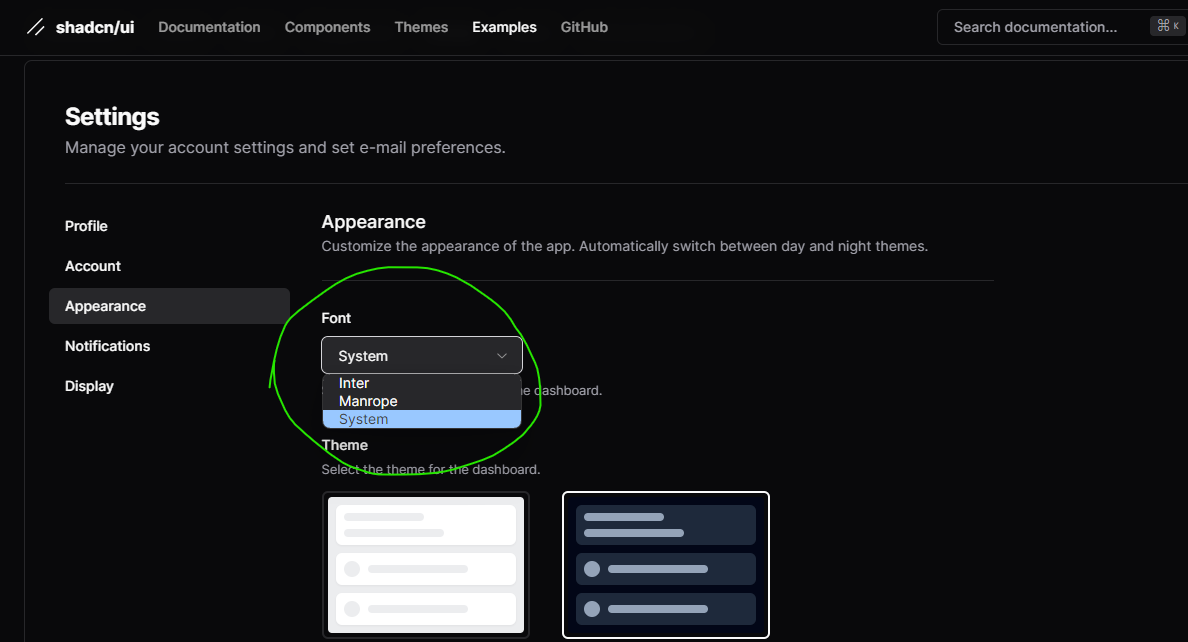Select the light theme preview card
This screenshot has width=1188, height=642.
[x=426, y=565]
